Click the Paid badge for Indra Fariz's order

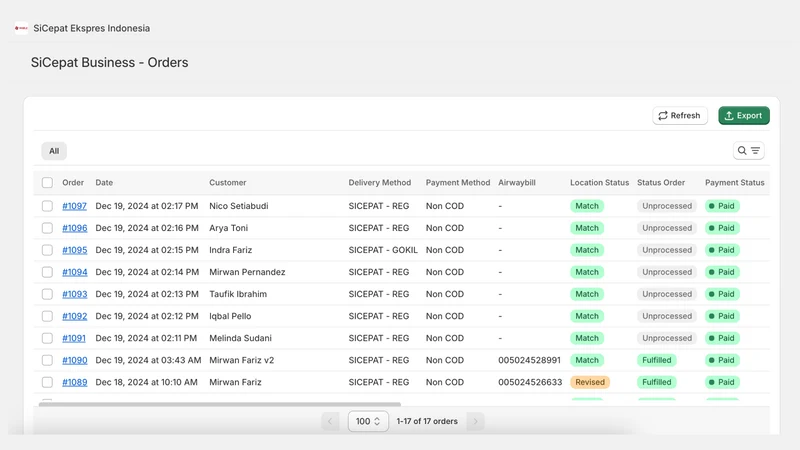(722, 250)
